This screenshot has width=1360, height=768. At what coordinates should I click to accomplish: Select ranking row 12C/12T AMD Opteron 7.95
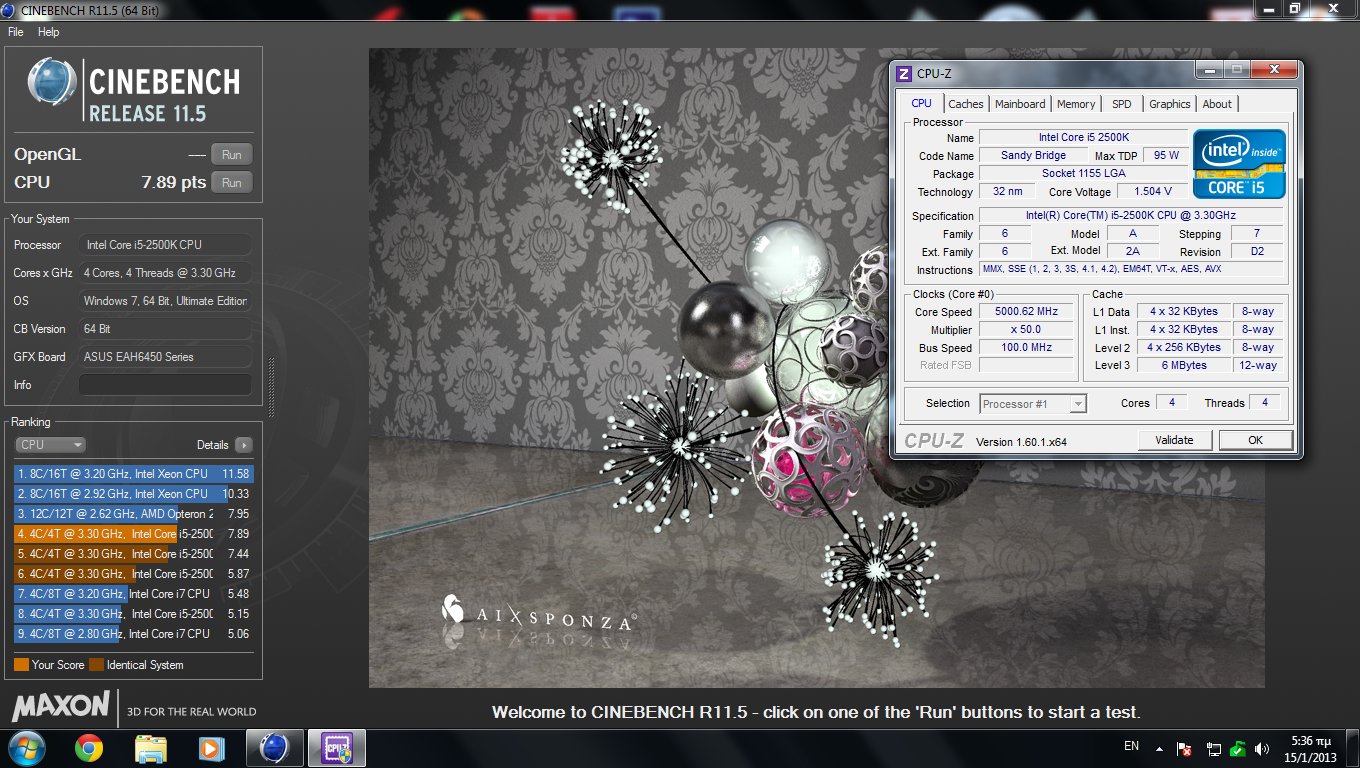tap(134, 514)
